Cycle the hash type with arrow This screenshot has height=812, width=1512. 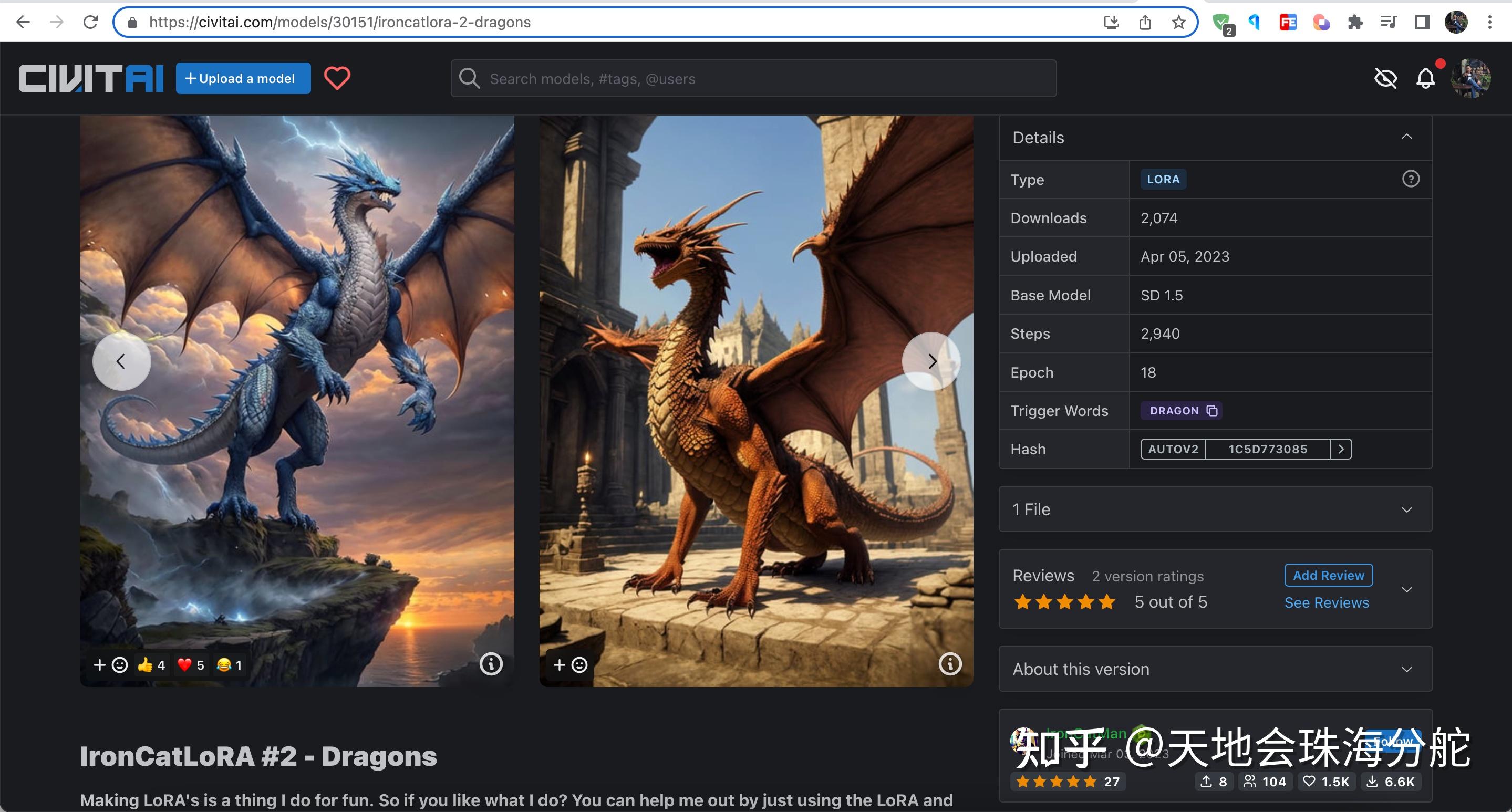tap(1341, 449)
